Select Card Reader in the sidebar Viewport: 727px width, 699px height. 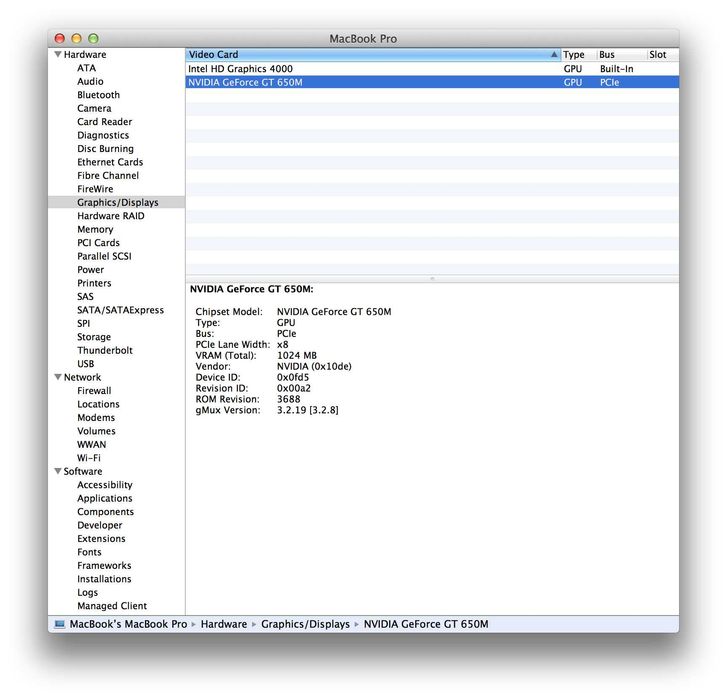104,121
